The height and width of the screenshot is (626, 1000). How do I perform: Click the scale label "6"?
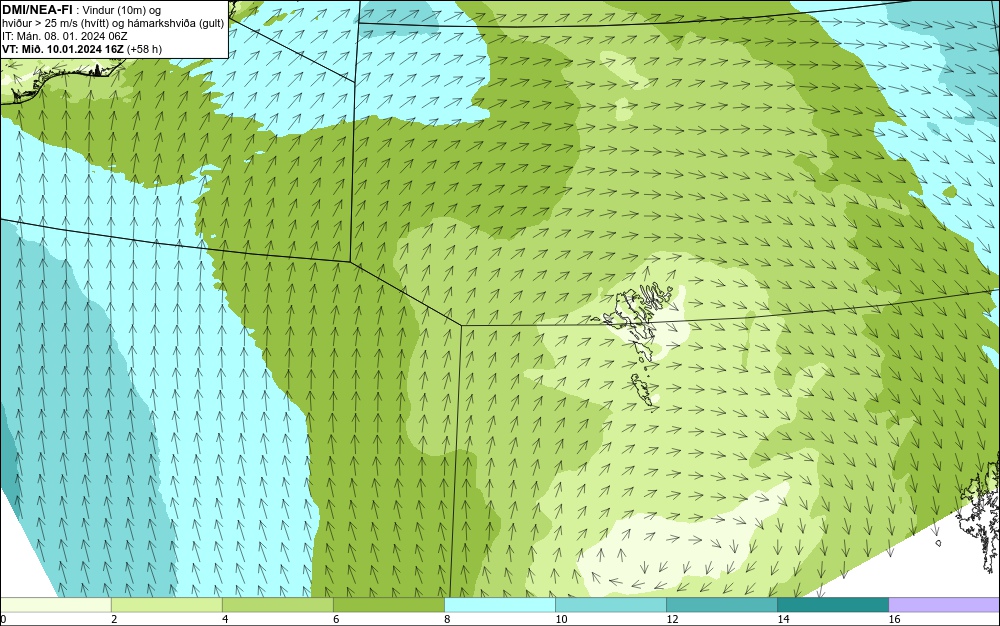(336, 619)
